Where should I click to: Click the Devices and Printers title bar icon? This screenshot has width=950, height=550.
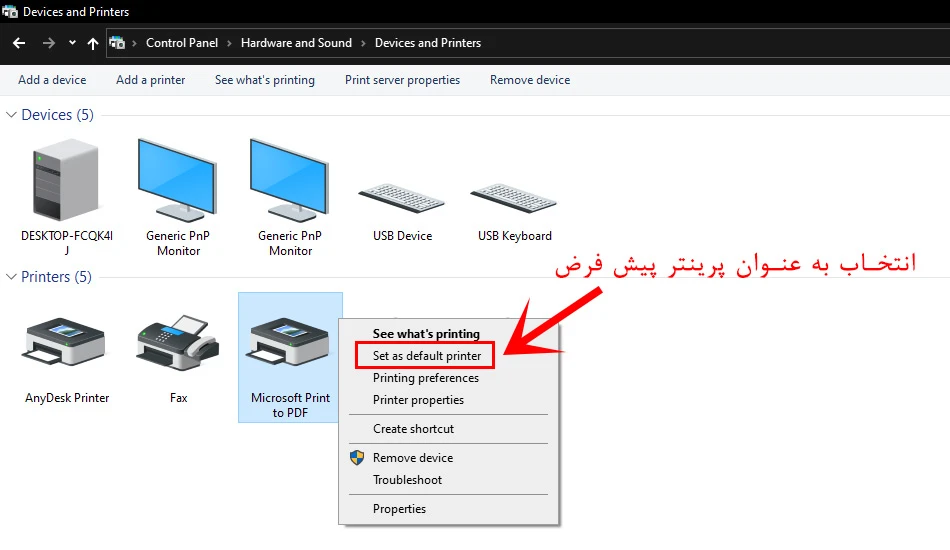(10, 12)
